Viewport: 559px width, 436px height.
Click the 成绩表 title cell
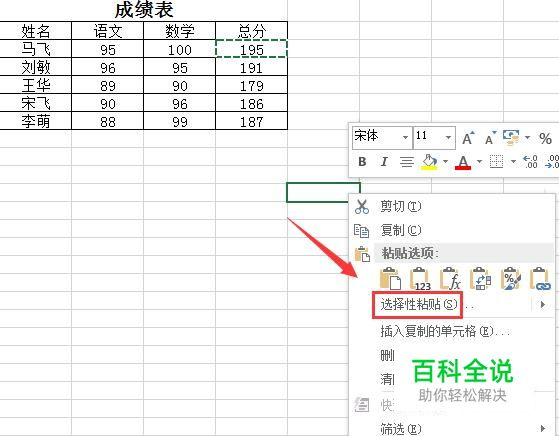pyautogui.click(x=144, y=10)
